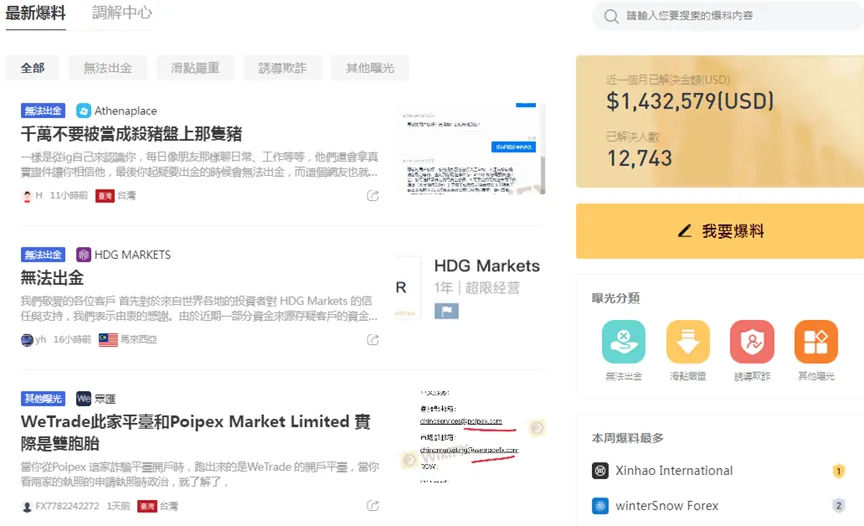Screen dimensions: 864x526
Task: Open the 誘導欺詐 red shield icon
Action: [752, 341]
